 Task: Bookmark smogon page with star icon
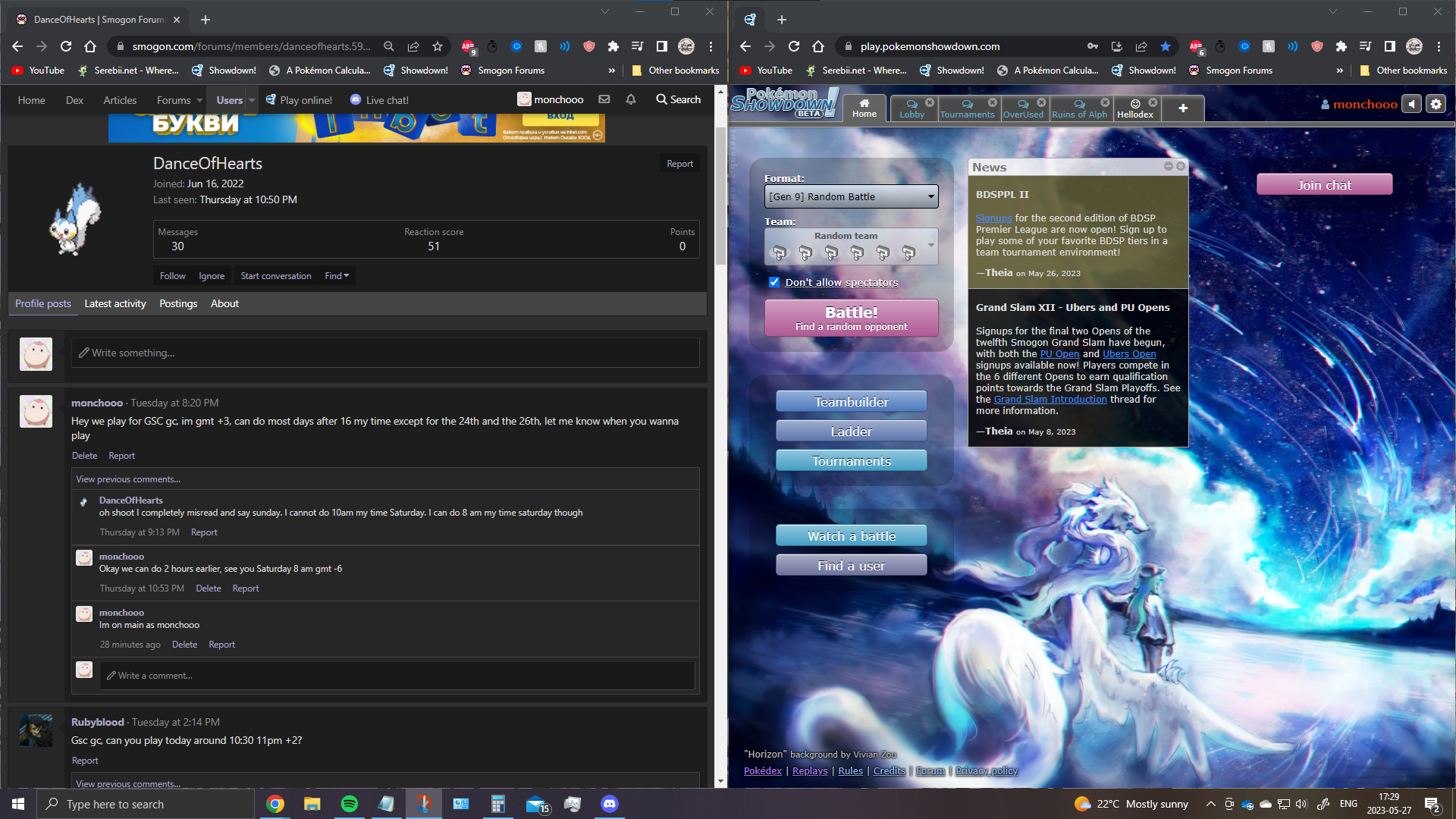(438, 46)
